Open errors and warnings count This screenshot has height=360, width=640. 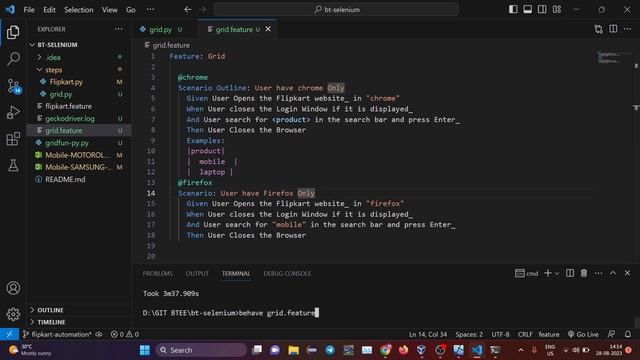pyautogui.click(x=125, y=334)
